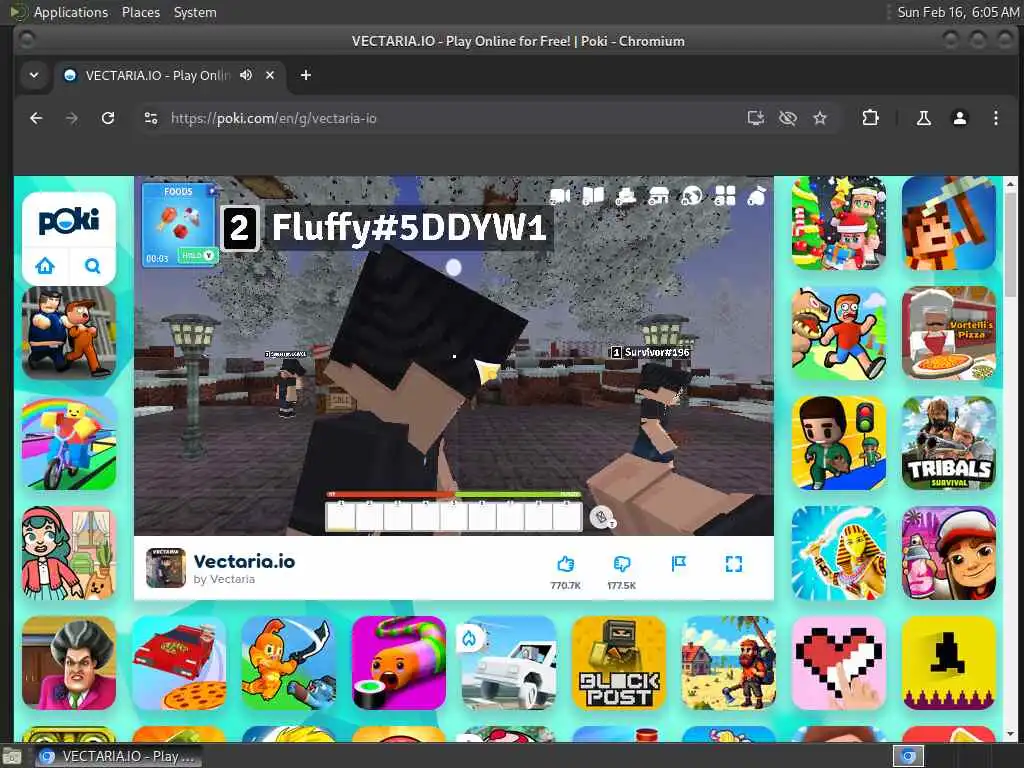The image size is (1024, 768).
Task: Click the show desktop icon in bottom panel
Action: coord(11,757)
